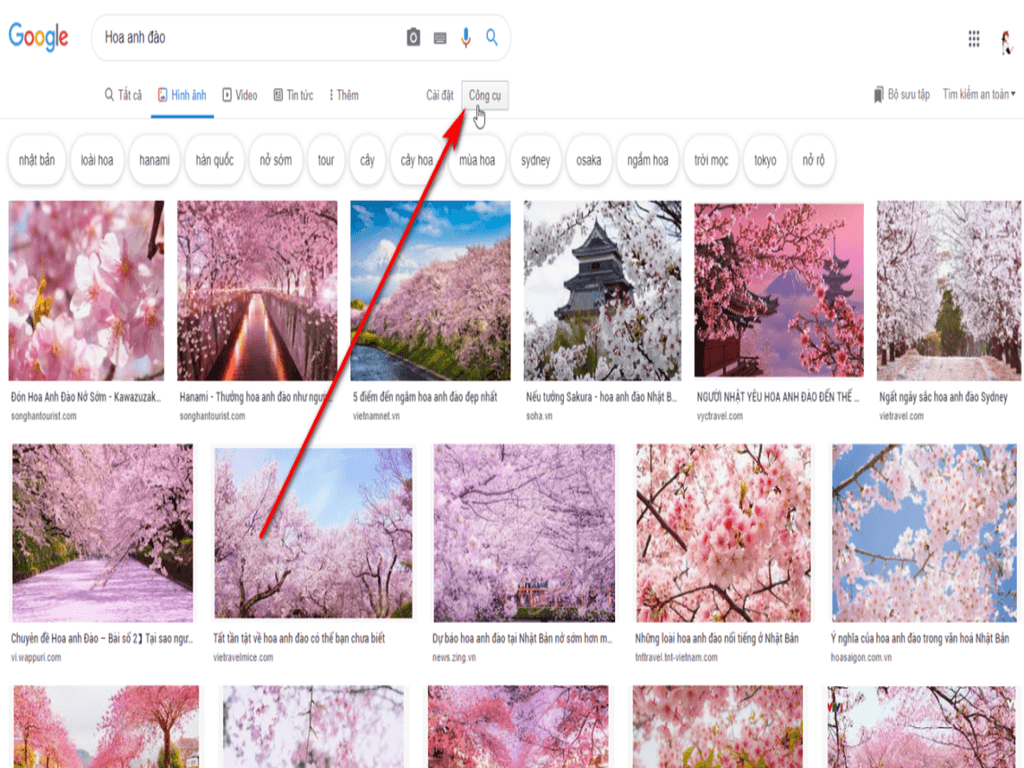Click the Công cụ tools button
Screen dimensions: 1024x768
485,96
